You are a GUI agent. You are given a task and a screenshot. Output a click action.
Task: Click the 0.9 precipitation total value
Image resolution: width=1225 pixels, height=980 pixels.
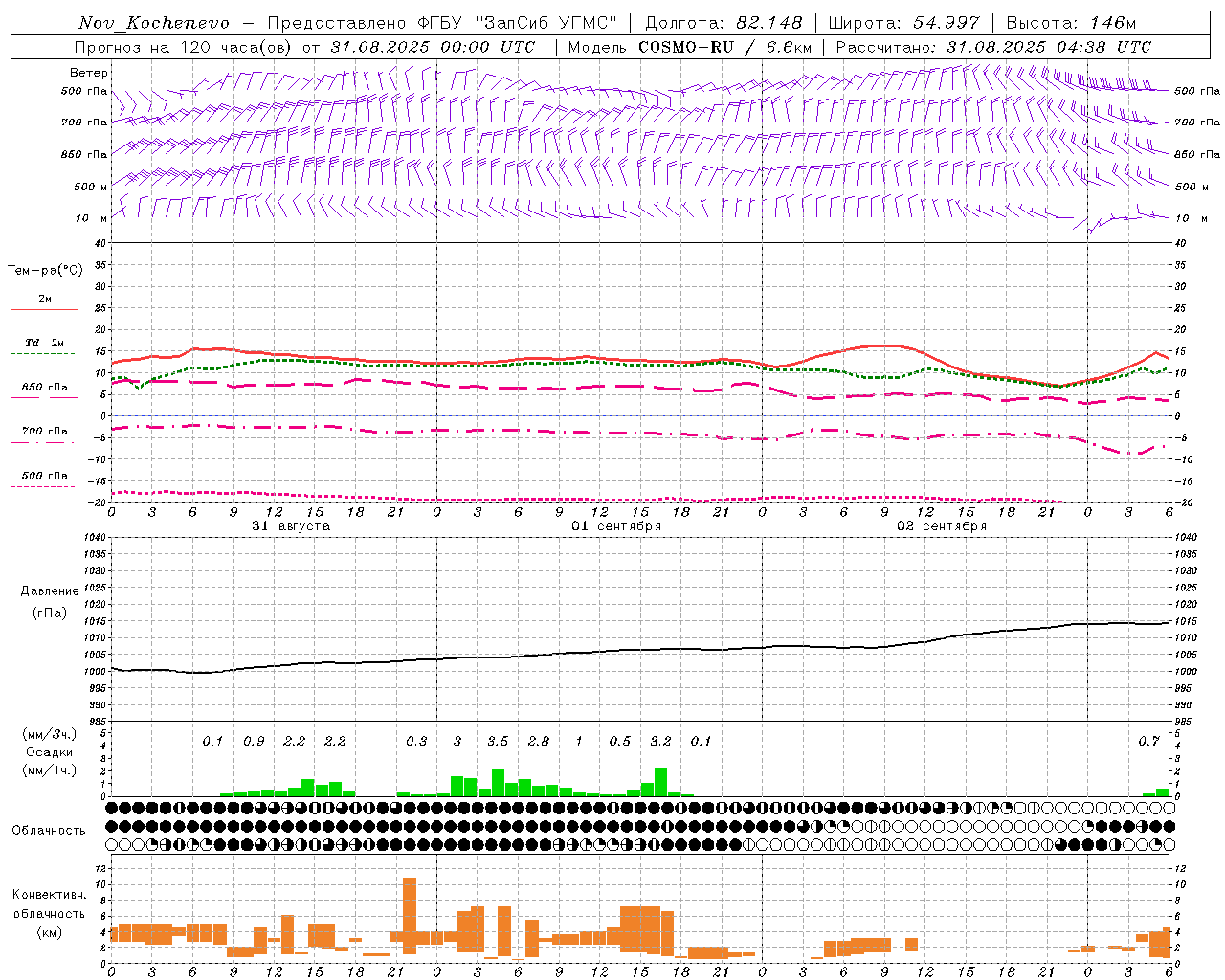pyautogui.click(x=254, y=742)
